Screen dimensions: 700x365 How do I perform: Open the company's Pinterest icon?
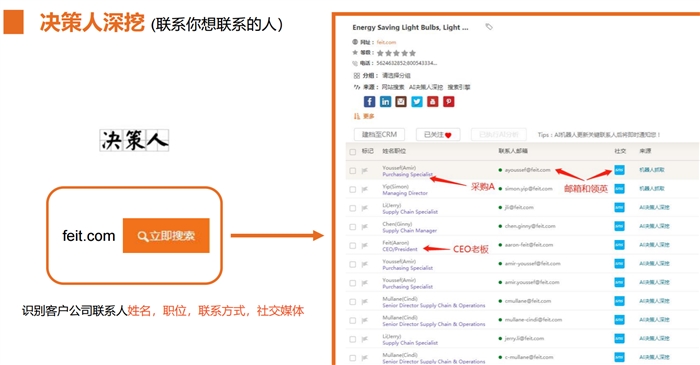449,102
